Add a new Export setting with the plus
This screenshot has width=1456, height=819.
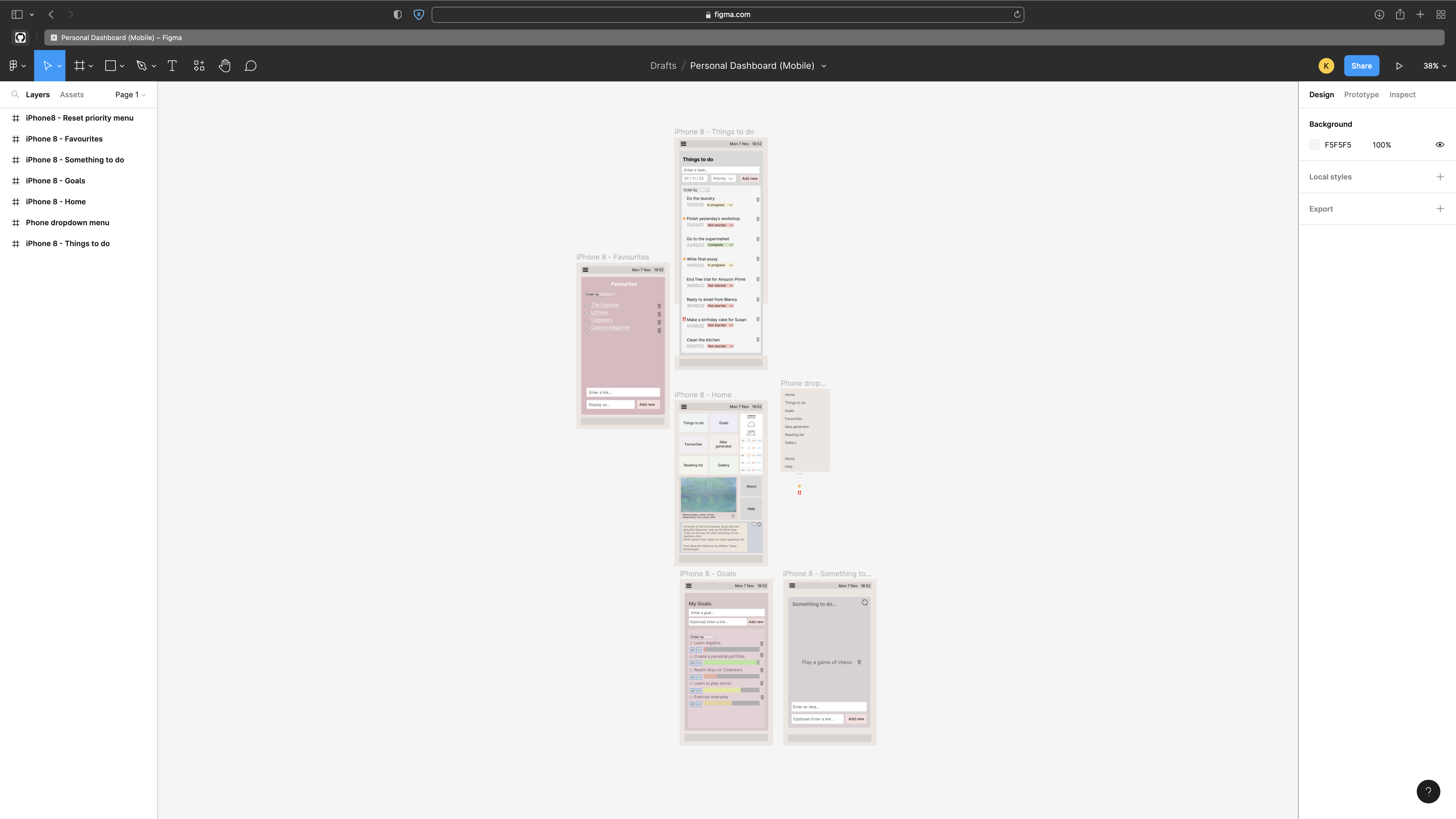[1440, 208]
